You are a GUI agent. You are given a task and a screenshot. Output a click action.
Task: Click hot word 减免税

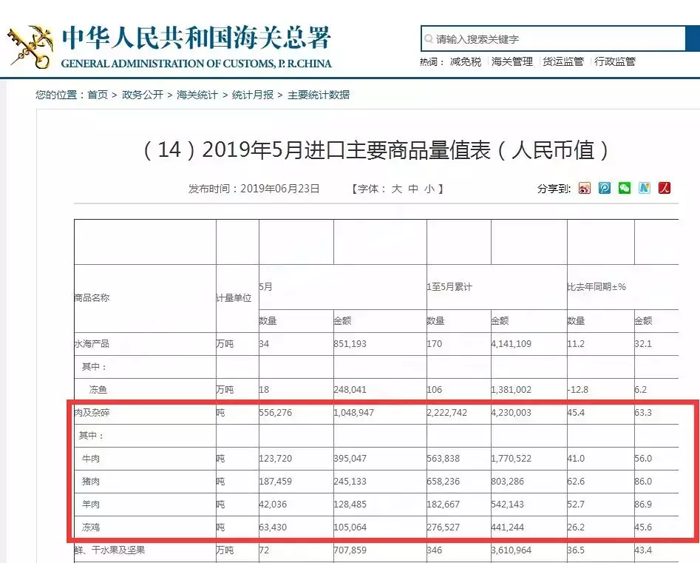click(465, 62)
